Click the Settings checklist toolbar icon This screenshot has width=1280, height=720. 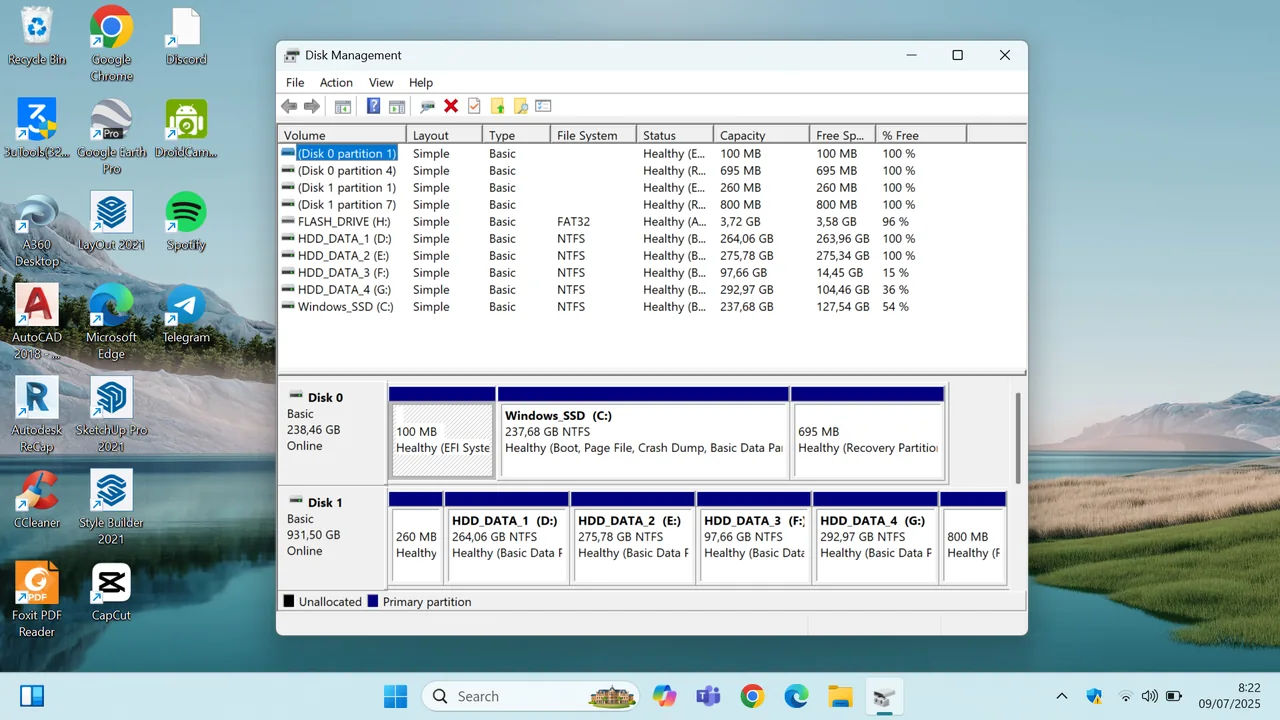click(544, 106)
